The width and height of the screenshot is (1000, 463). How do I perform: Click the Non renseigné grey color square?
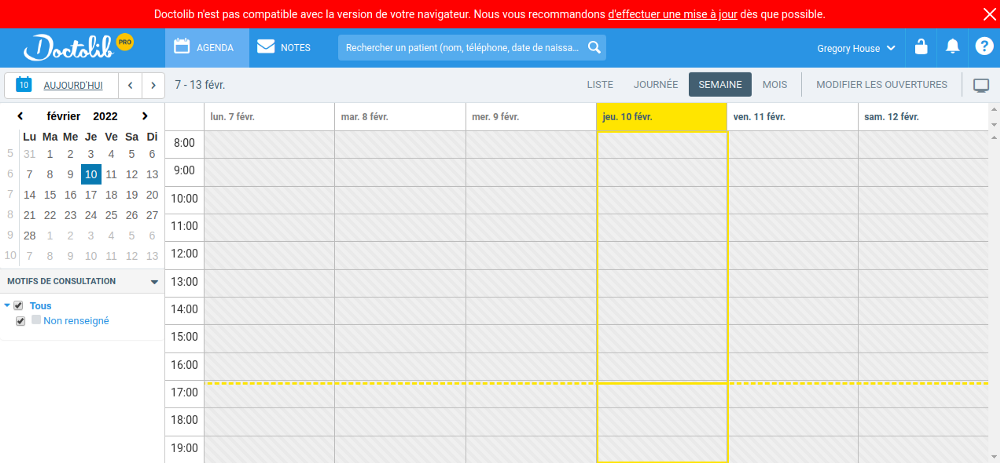coord(36,320)
